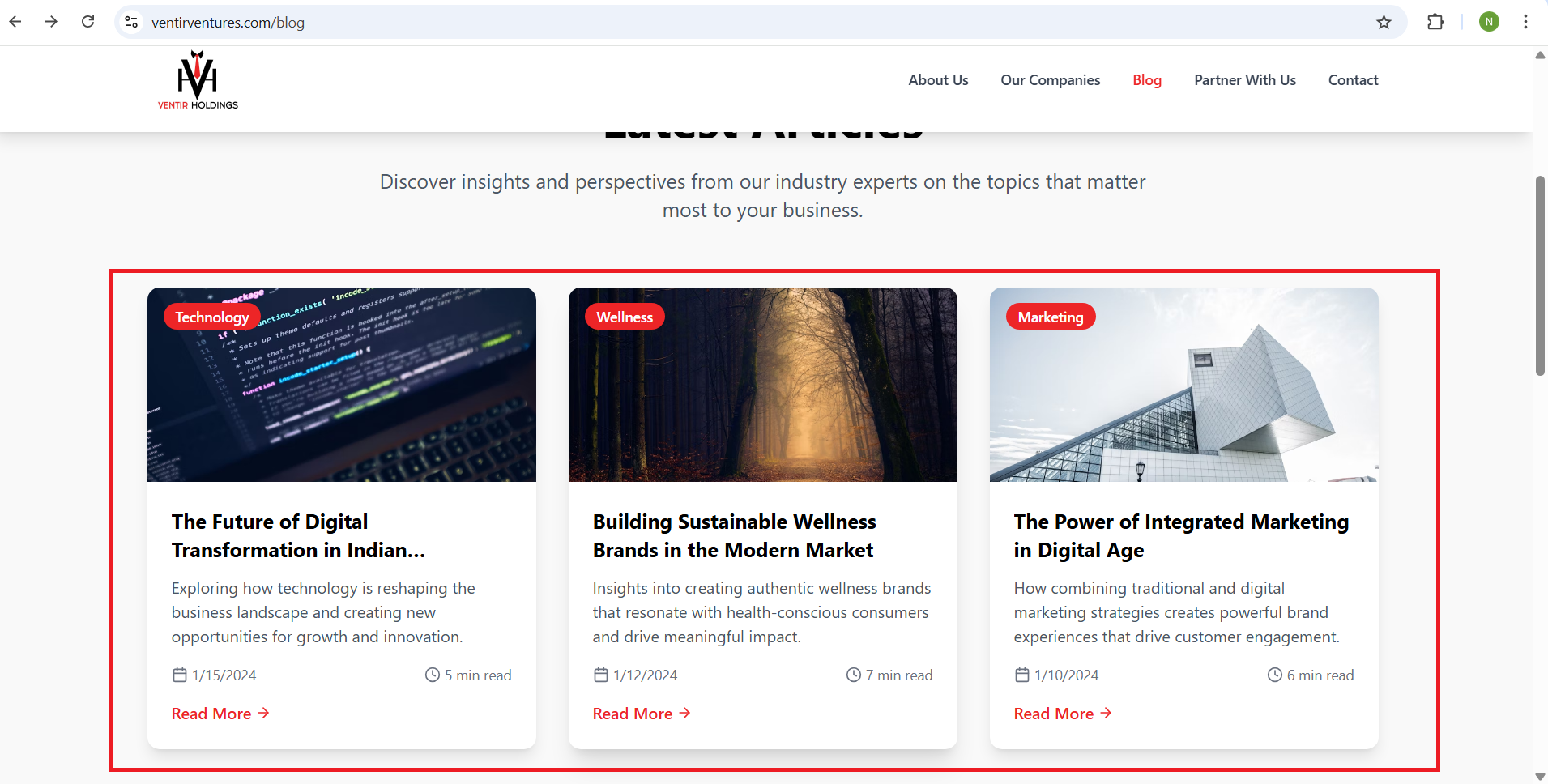The width and height of the screenshot is (1548, 784).
Task: Click the Wellness category badge
Action: tap(625, 317)
